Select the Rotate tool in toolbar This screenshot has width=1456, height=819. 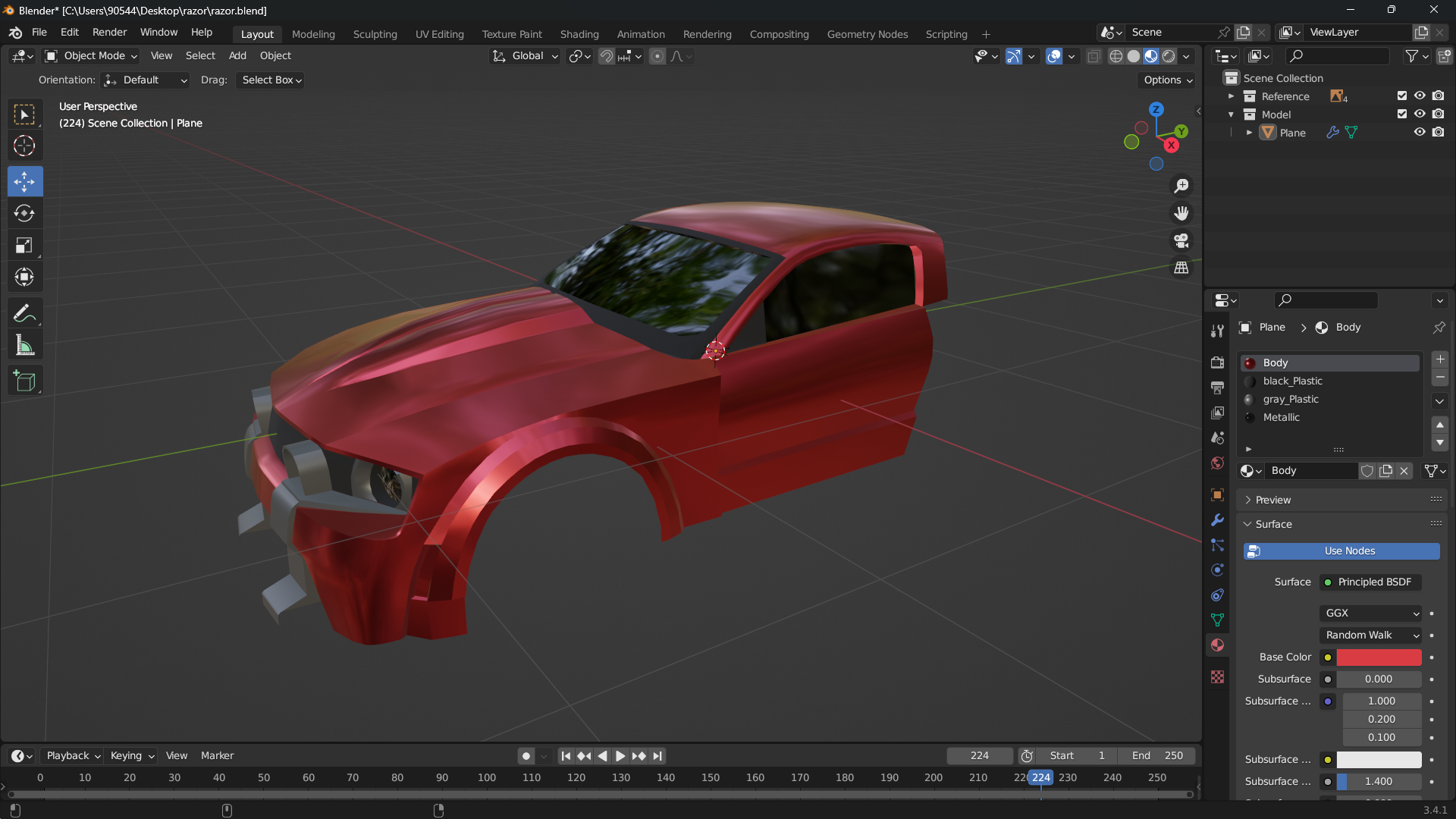pos(24,213)
